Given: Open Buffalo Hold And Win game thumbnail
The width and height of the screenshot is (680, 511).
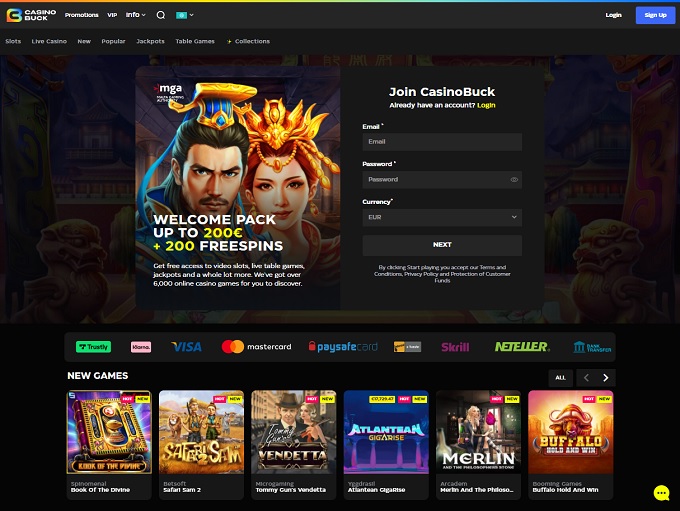Looking at the screenshot, I should tap(571, 431).
